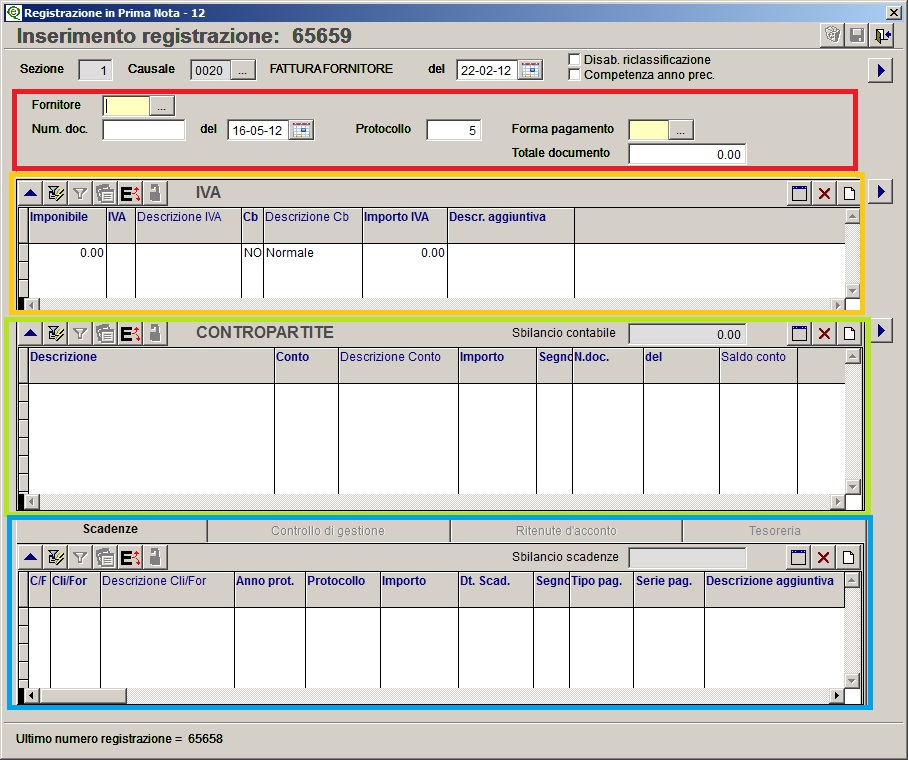Click the NO cell under the Cb column
The image size is (908, 760).
[x=252, y=253]
